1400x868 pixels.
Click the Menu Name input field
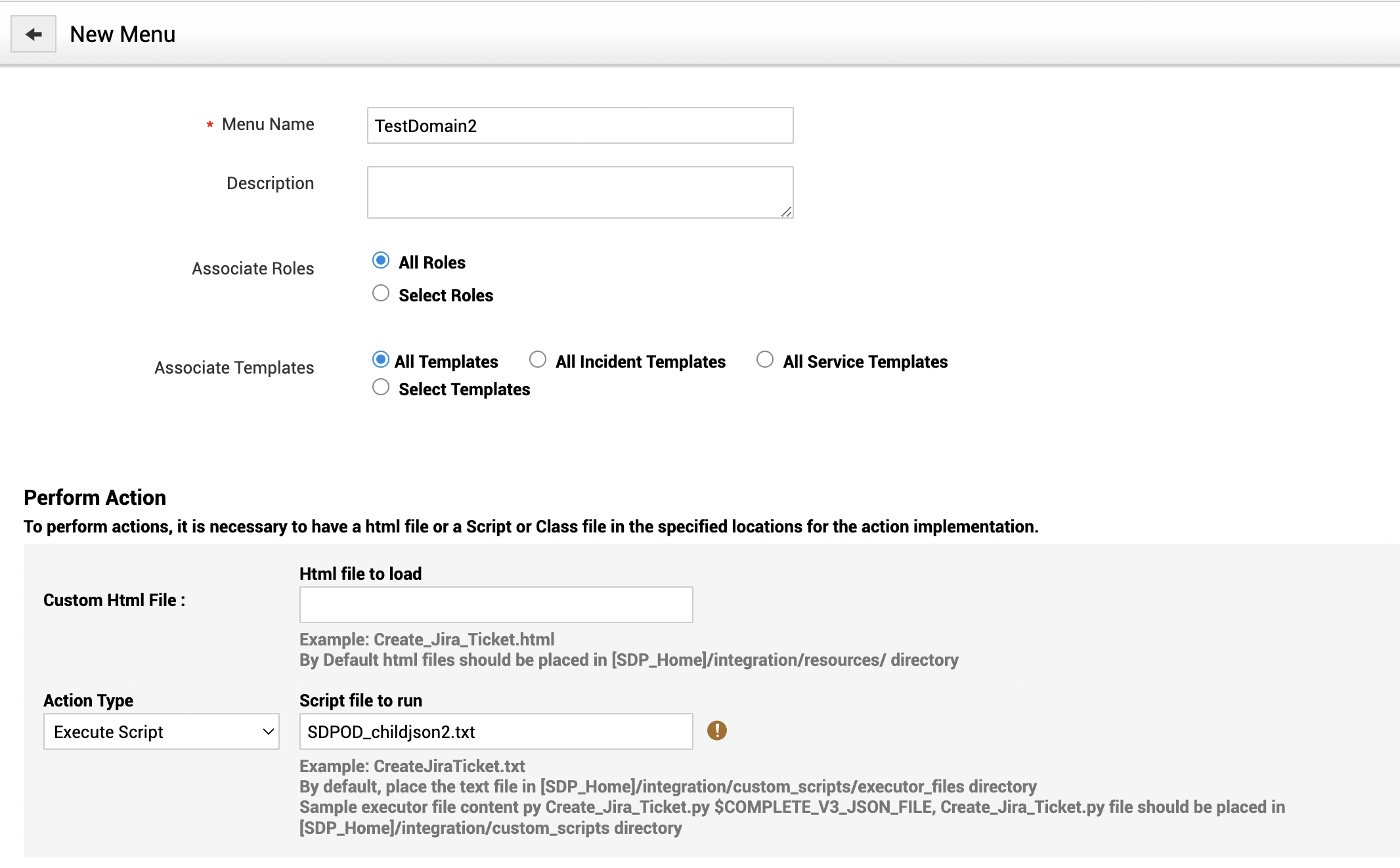point(580,125)
